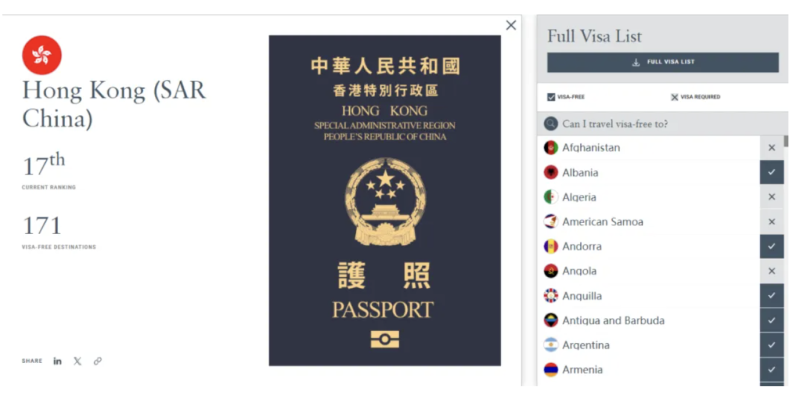Click the Afghanistan flag icon
Image resolution: width=800 pixels, height=403 pixels.
pos(551,148)
